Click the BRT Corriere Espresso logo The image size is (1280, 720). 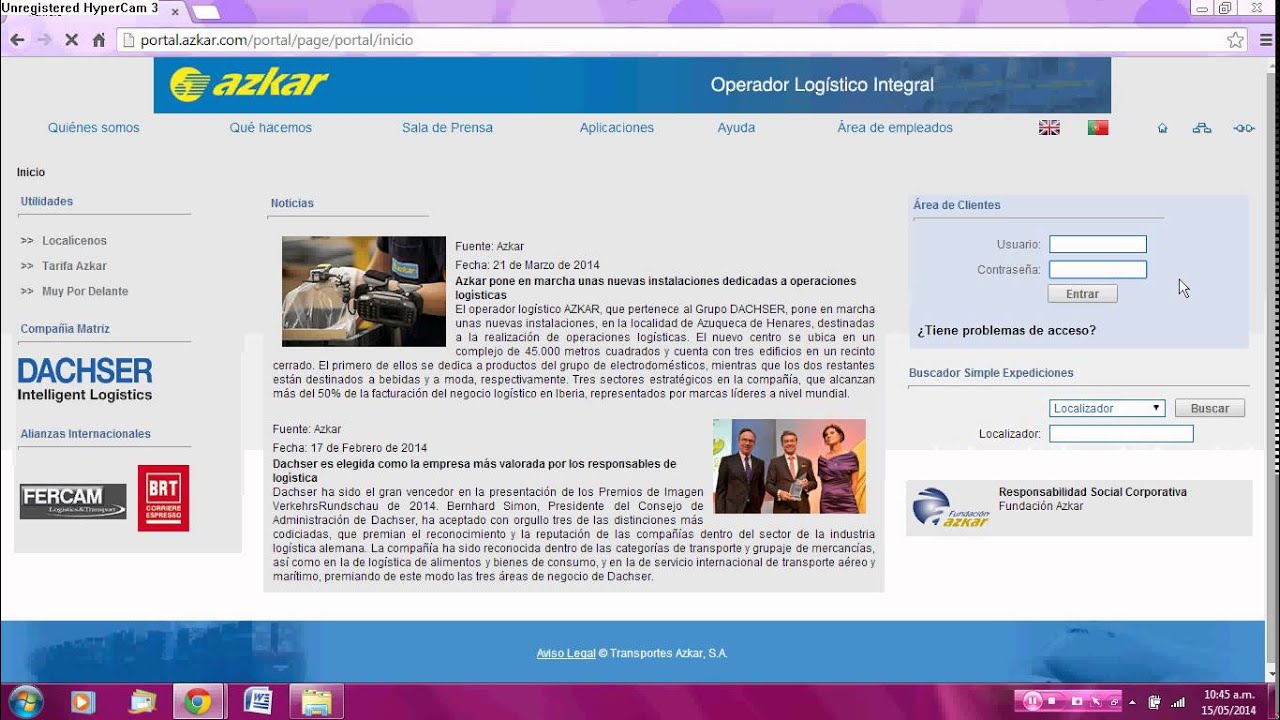pyautogui.click(x=163, y=498)
